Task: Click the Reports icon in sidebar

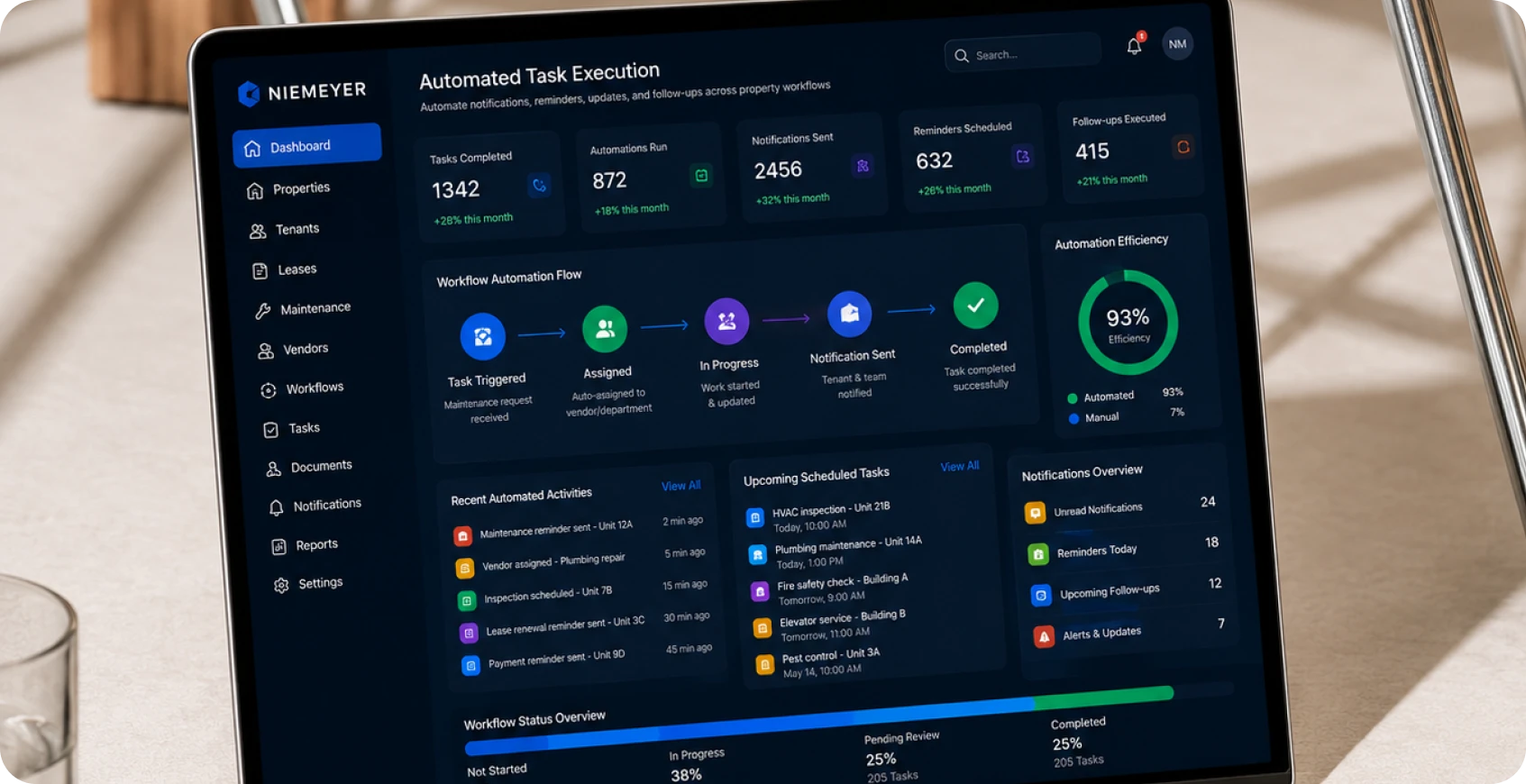Action: tap(279, 546)
